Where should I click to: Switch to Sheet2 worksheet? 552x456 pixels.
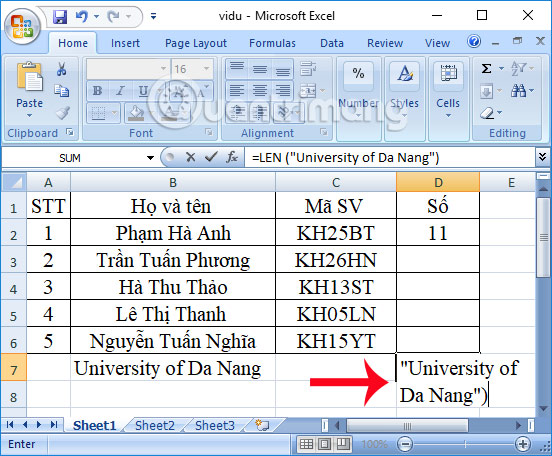coord(155,425)
